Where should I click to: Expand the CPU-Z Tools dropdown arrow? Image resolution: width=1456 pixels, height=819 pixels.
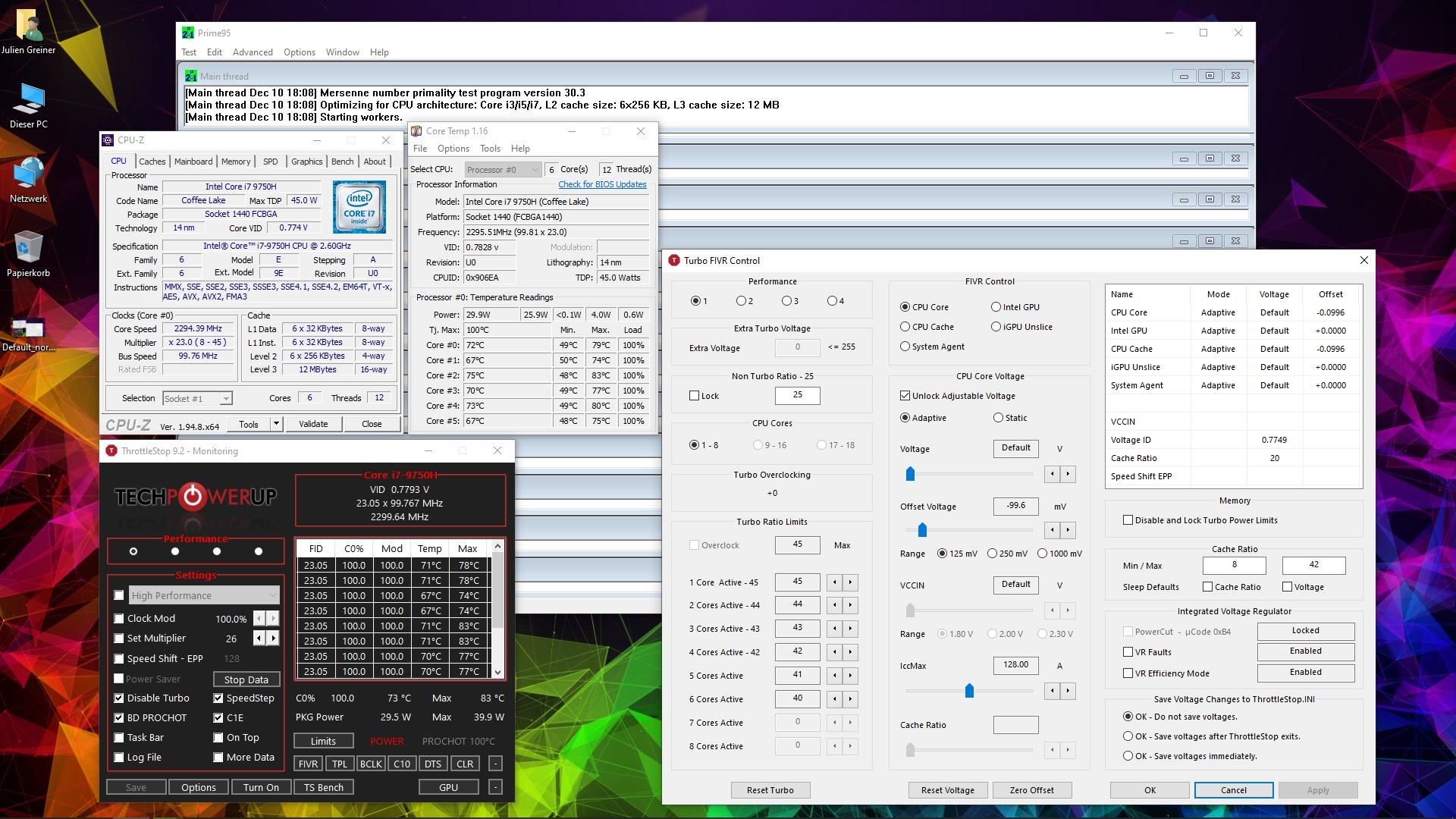point(276,424)
